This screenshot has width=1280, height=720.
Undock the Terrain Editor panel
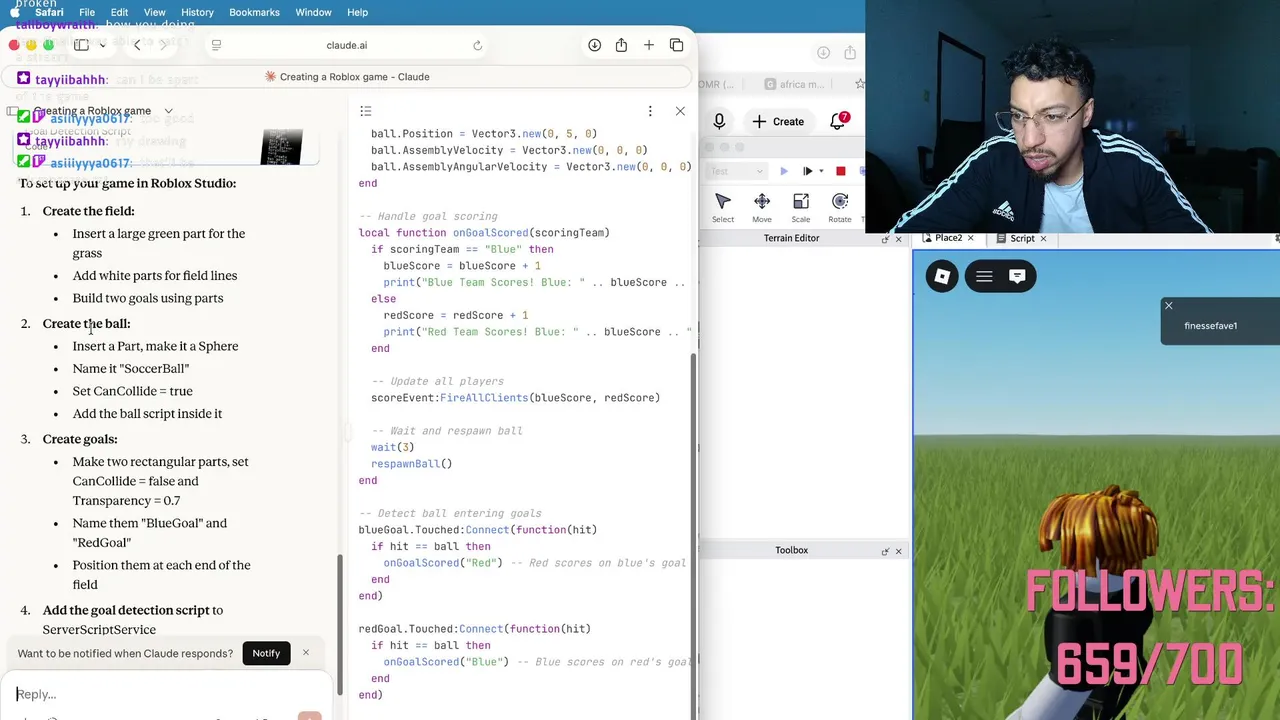coord(885,239)
